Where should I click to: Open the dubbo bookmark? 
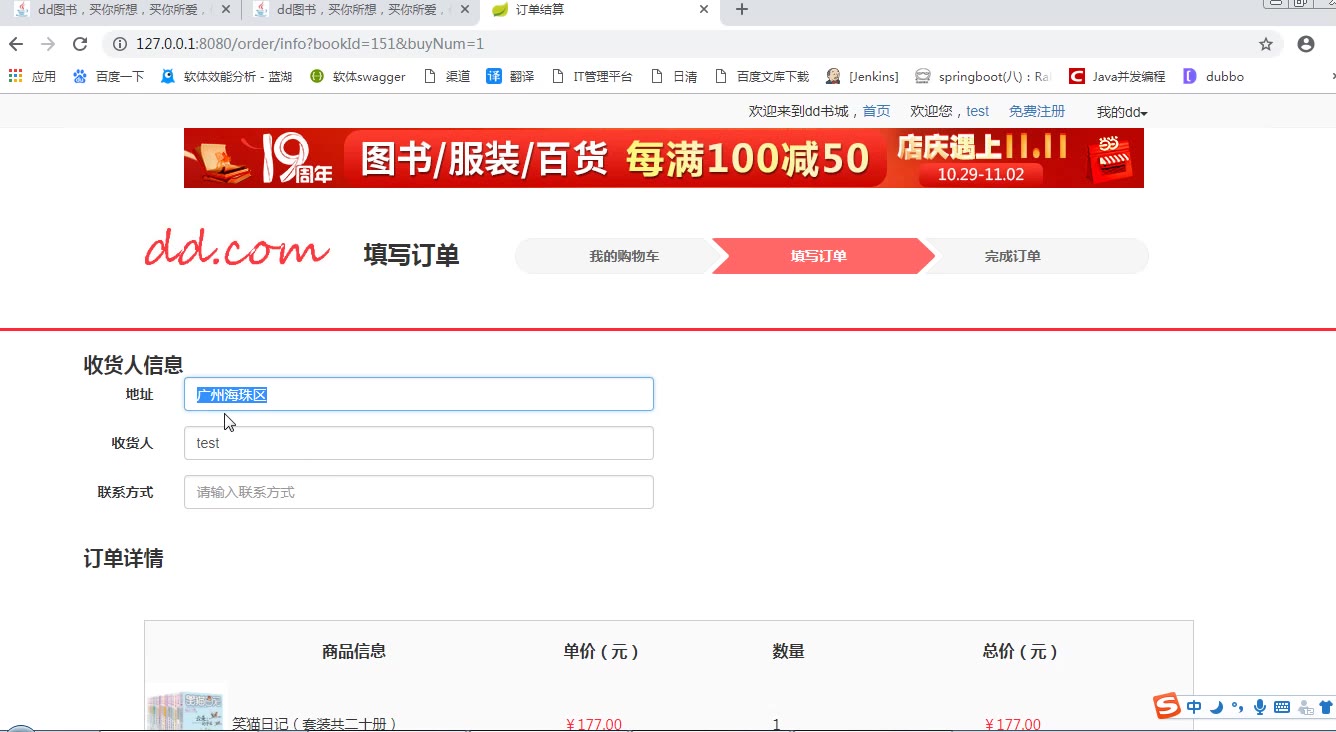[1213, 76]
